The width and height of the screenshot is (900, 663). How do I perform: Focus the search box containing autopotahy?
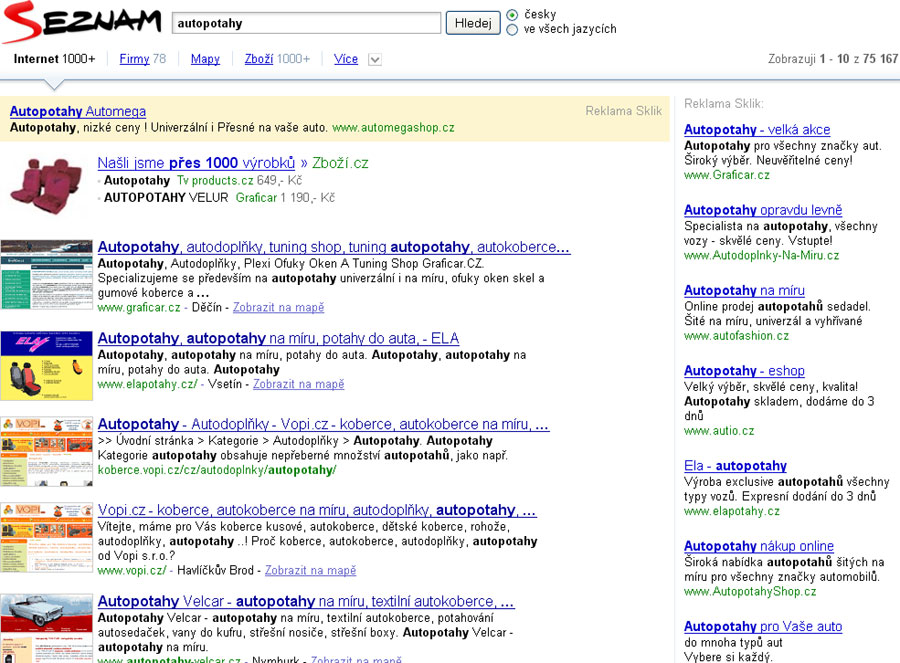[x=307, y=24]
